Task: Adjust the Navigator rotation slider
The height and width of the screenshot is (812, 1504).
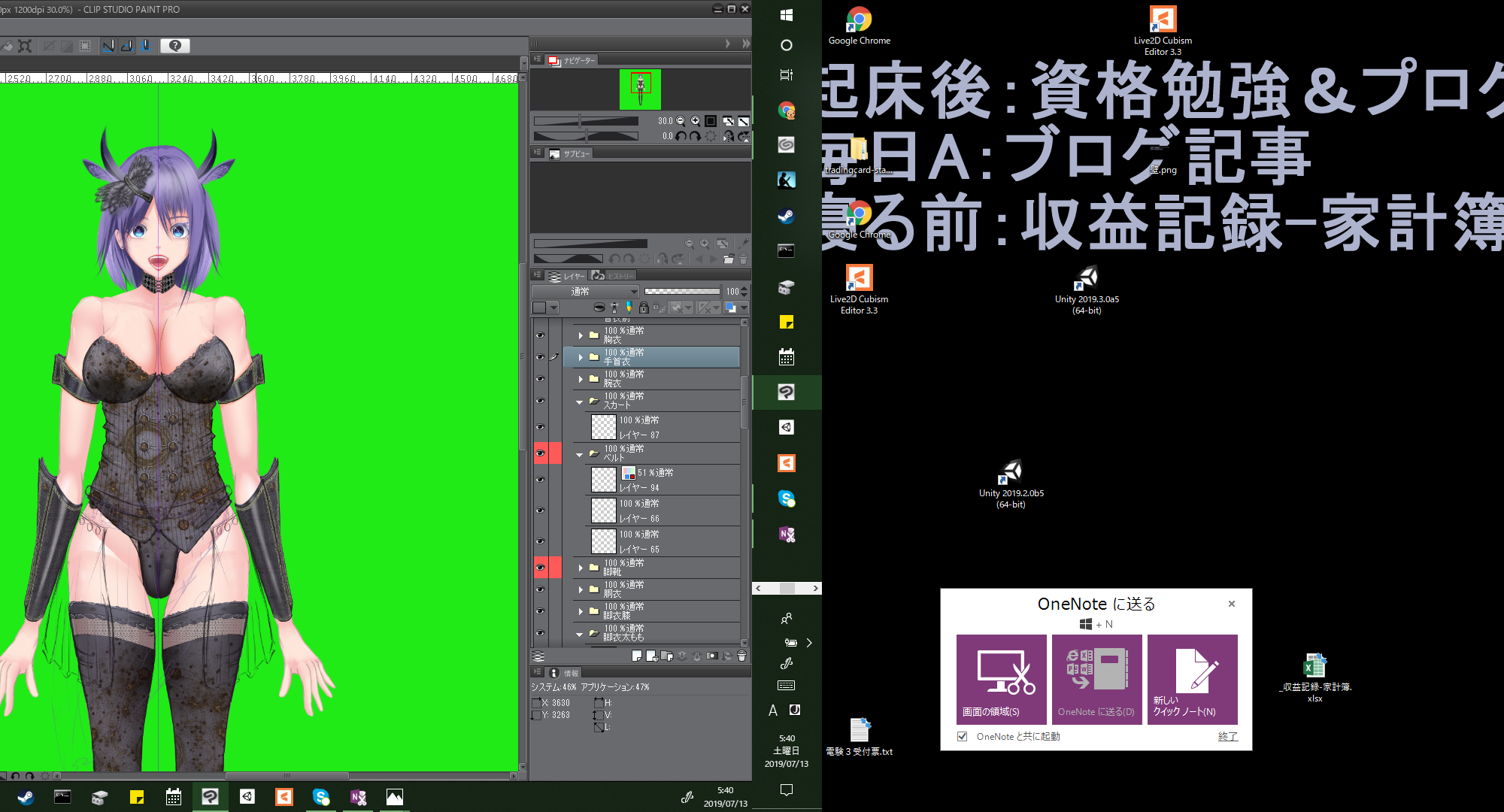Action: click(586, 136)
